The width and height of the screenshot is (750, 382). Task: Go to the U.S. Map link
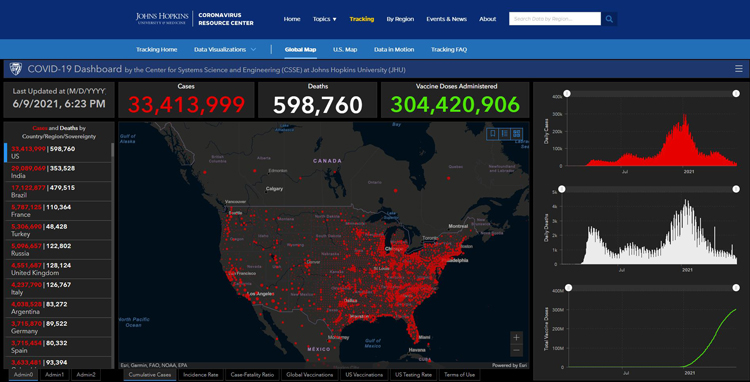click(345, 50)
